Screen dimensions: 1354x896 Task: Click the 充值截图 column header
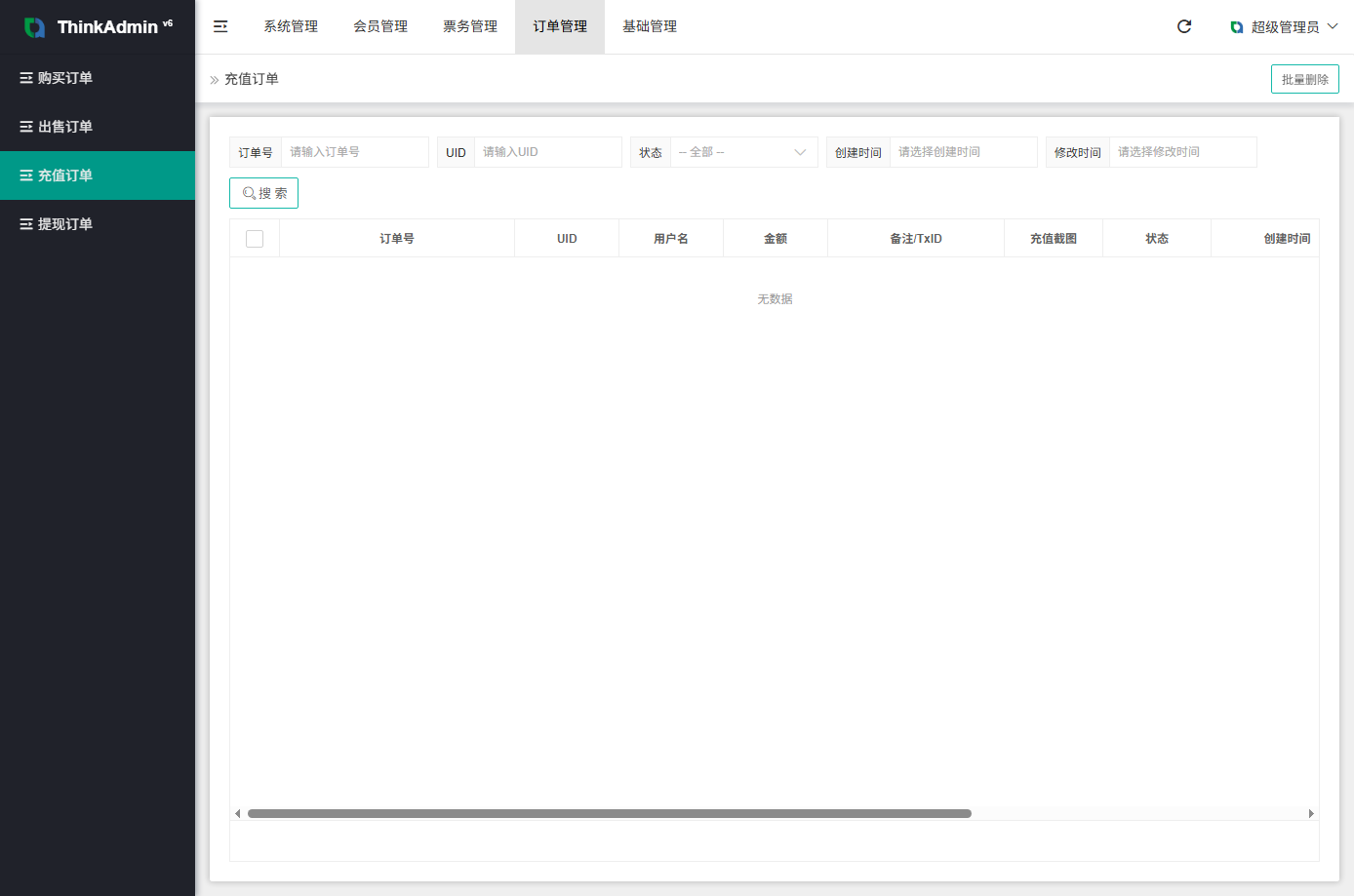point(1054,239)
